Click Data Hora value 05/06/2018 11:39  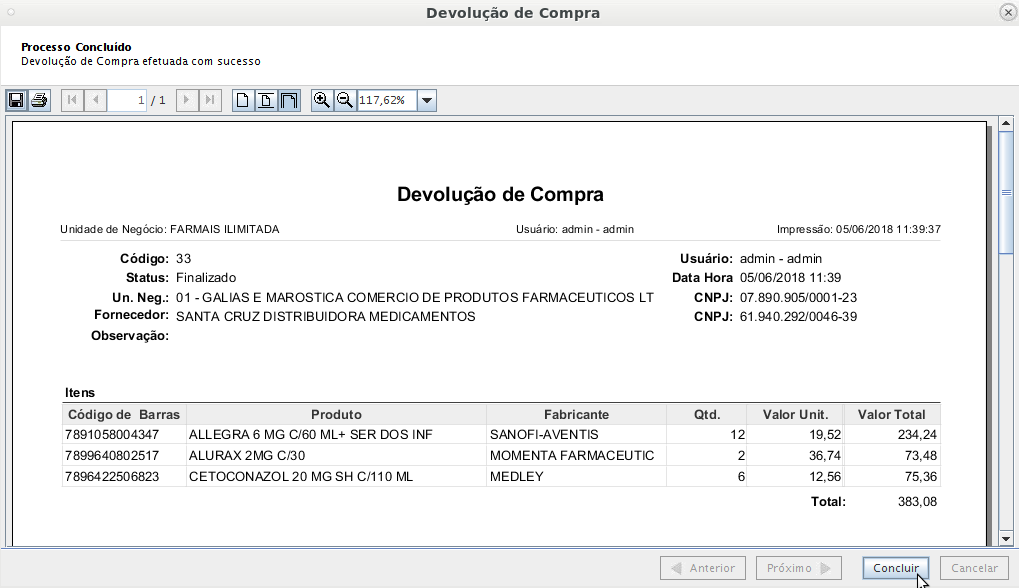tap(790, 277)
